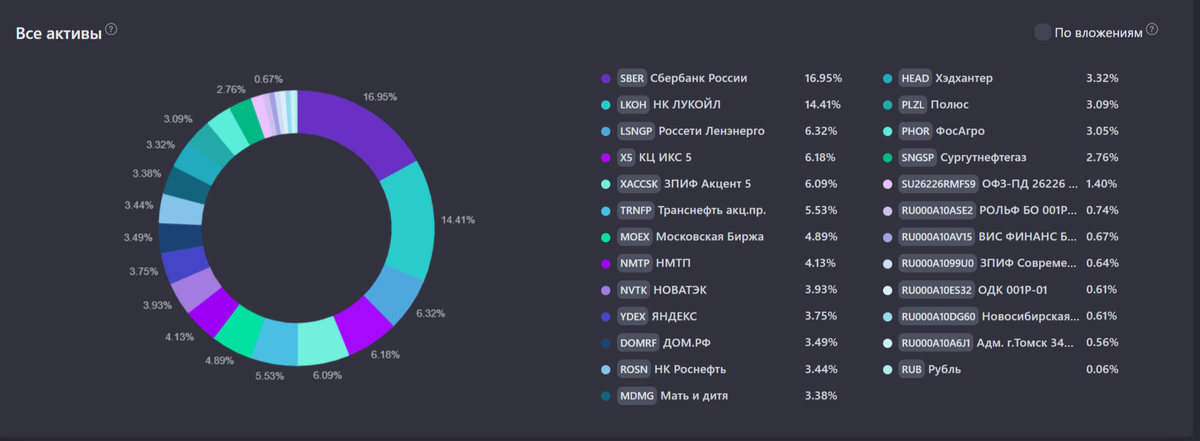Open help icon next to По вложениям
Screen dimensions: 1200x441
tap(1152, 31)
